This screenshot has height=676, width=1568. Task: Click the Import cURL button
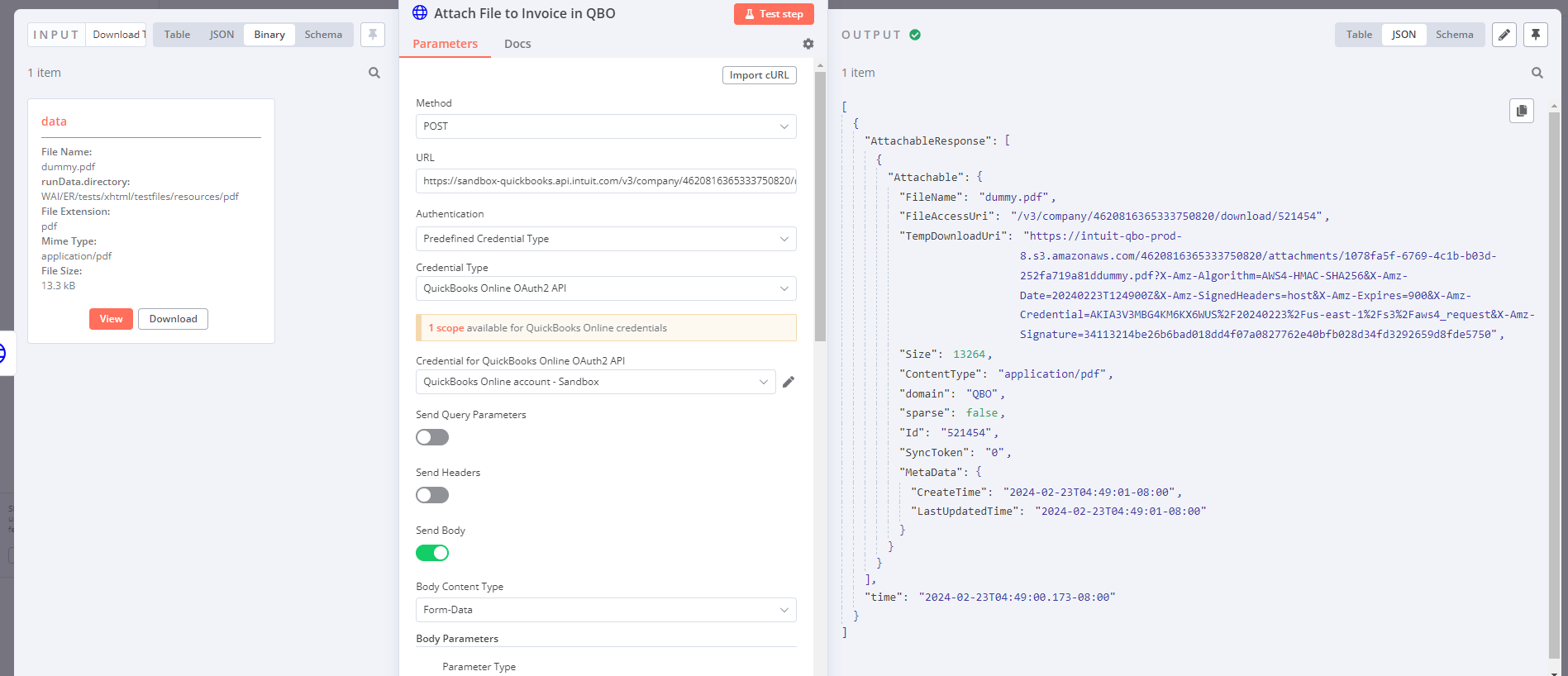click(x=759, y=75)
